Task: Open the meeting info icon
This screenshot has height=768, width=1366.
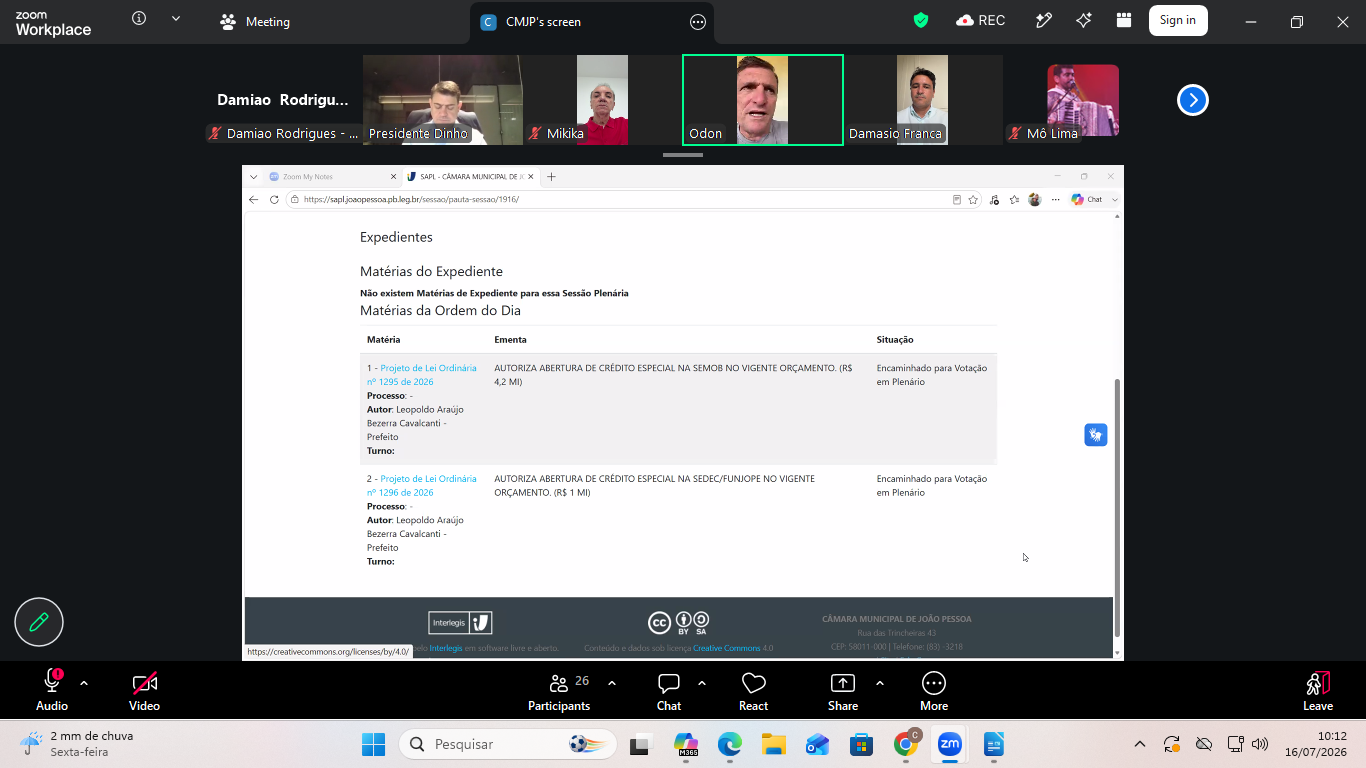Action: (x=139, y=19)
